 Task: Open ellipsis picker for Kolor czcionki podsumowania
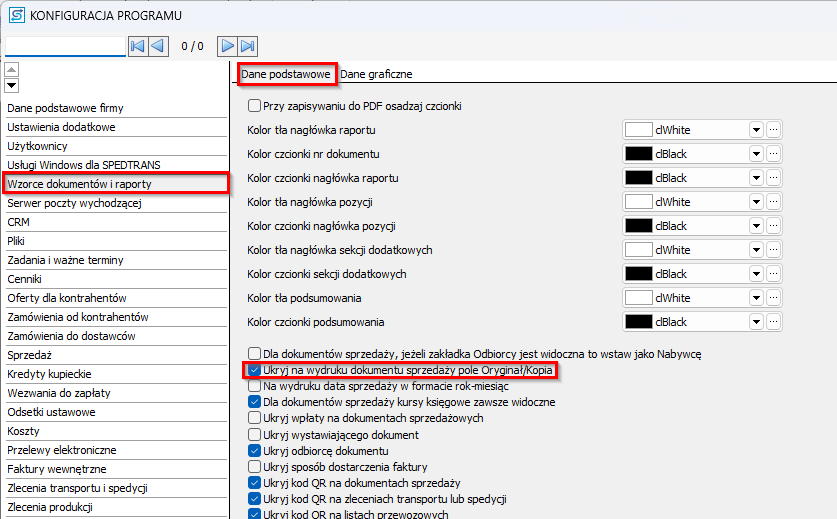pos(773,322)
